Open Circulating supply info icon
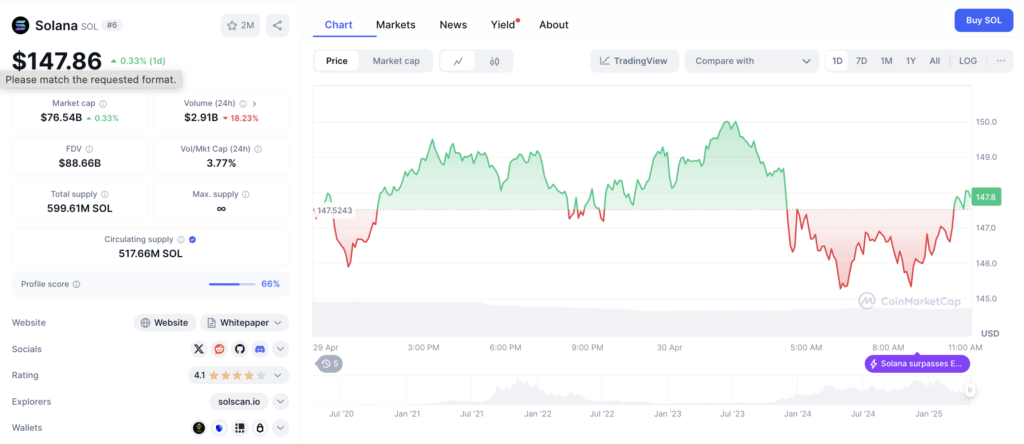Screen dimensions: 1024x444 [181, 240]
